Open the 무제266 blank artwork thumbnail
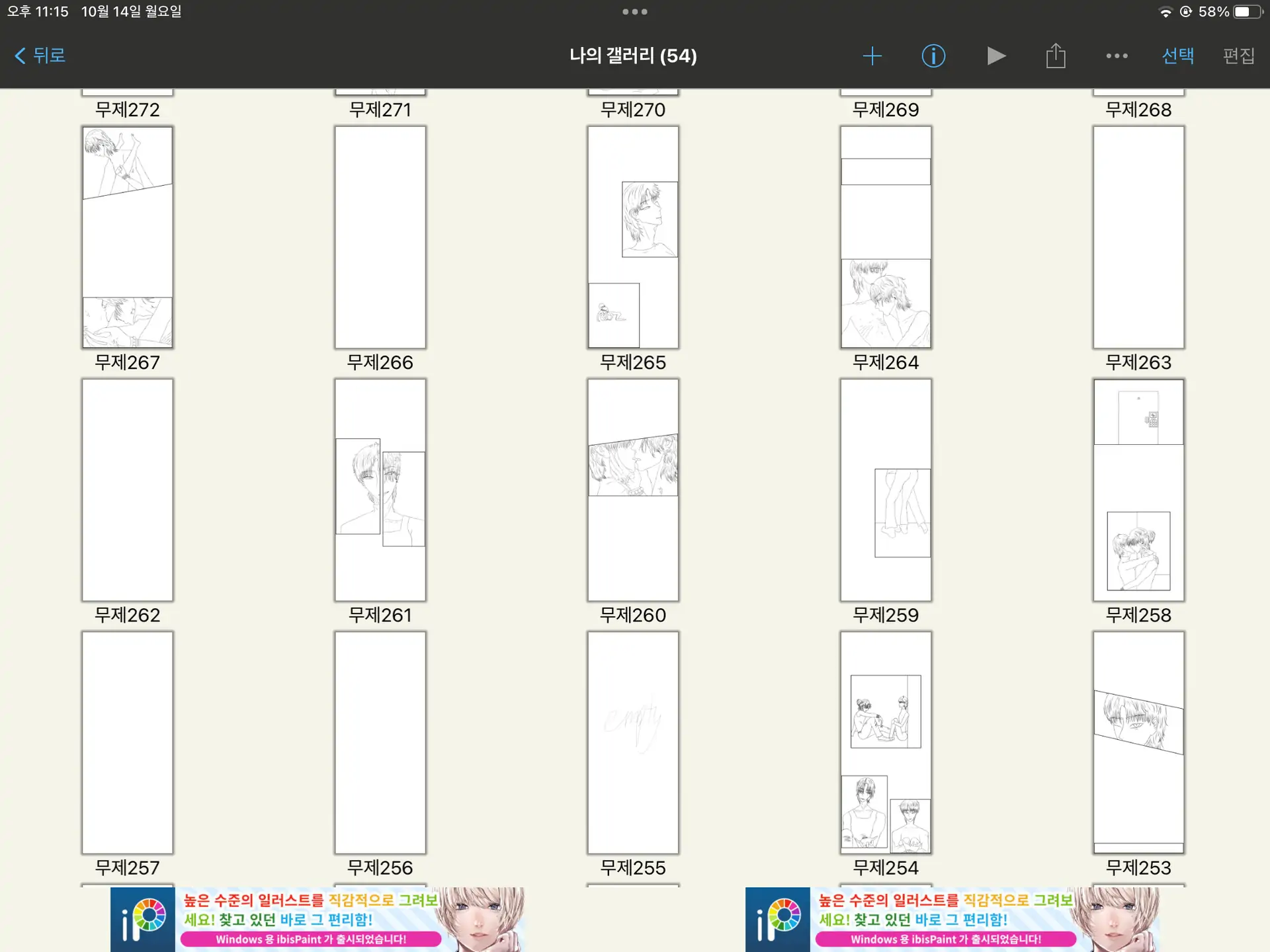 click(x=380, y=237)
